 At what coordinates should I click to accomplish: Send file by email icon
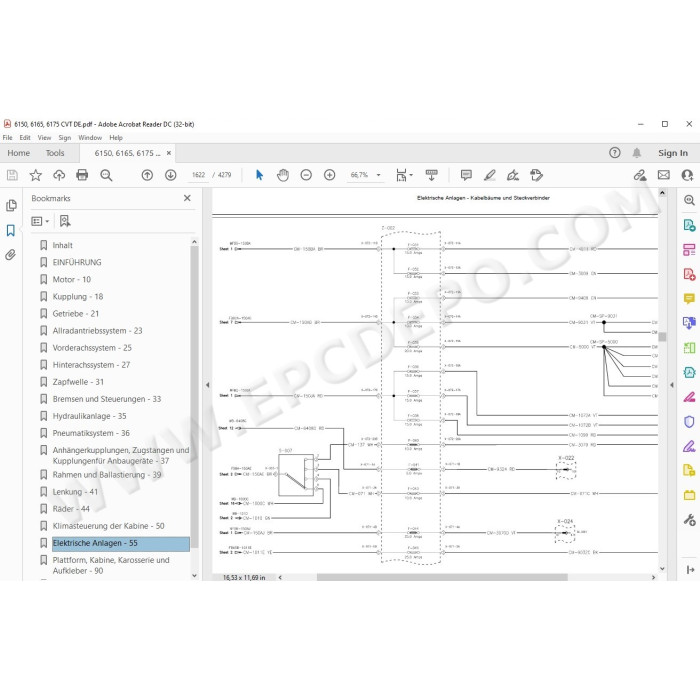664,175
